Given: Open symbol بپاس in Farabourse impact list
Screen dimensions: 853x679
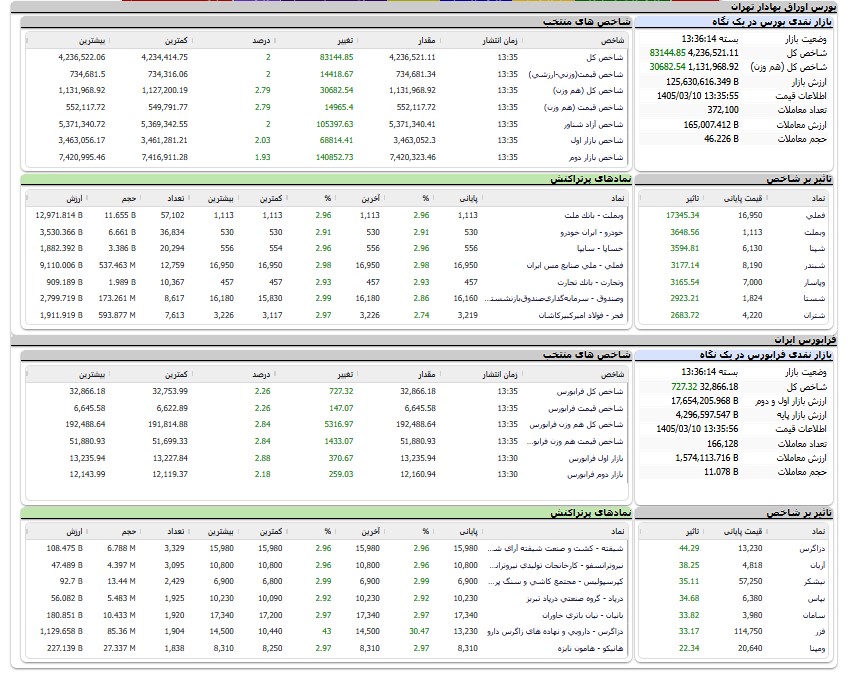Looking at the screenshot, I should [x=817, y=599].
